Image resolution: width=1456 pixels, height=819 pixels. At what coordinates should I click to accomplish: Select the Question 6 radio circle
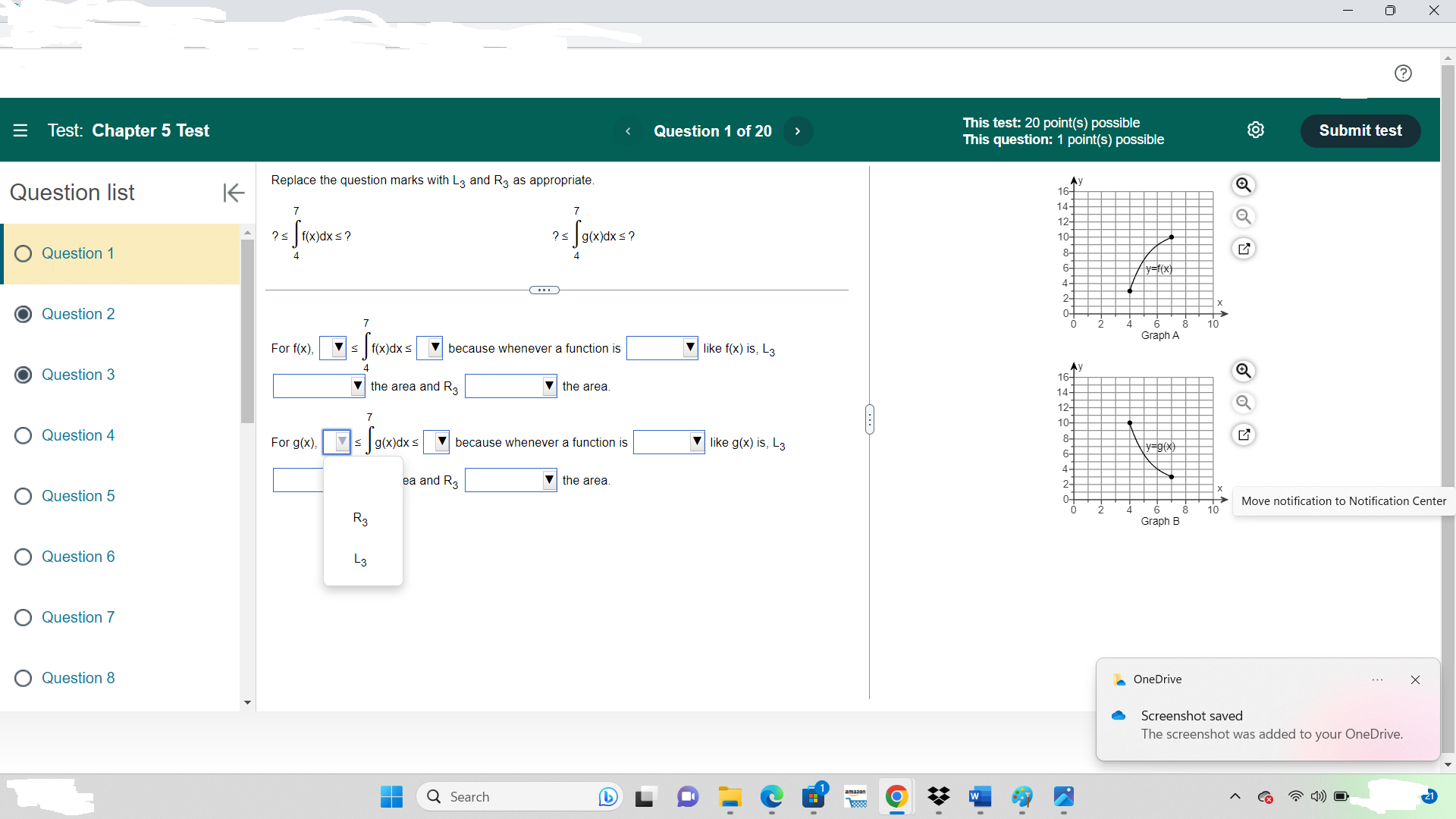23,557
